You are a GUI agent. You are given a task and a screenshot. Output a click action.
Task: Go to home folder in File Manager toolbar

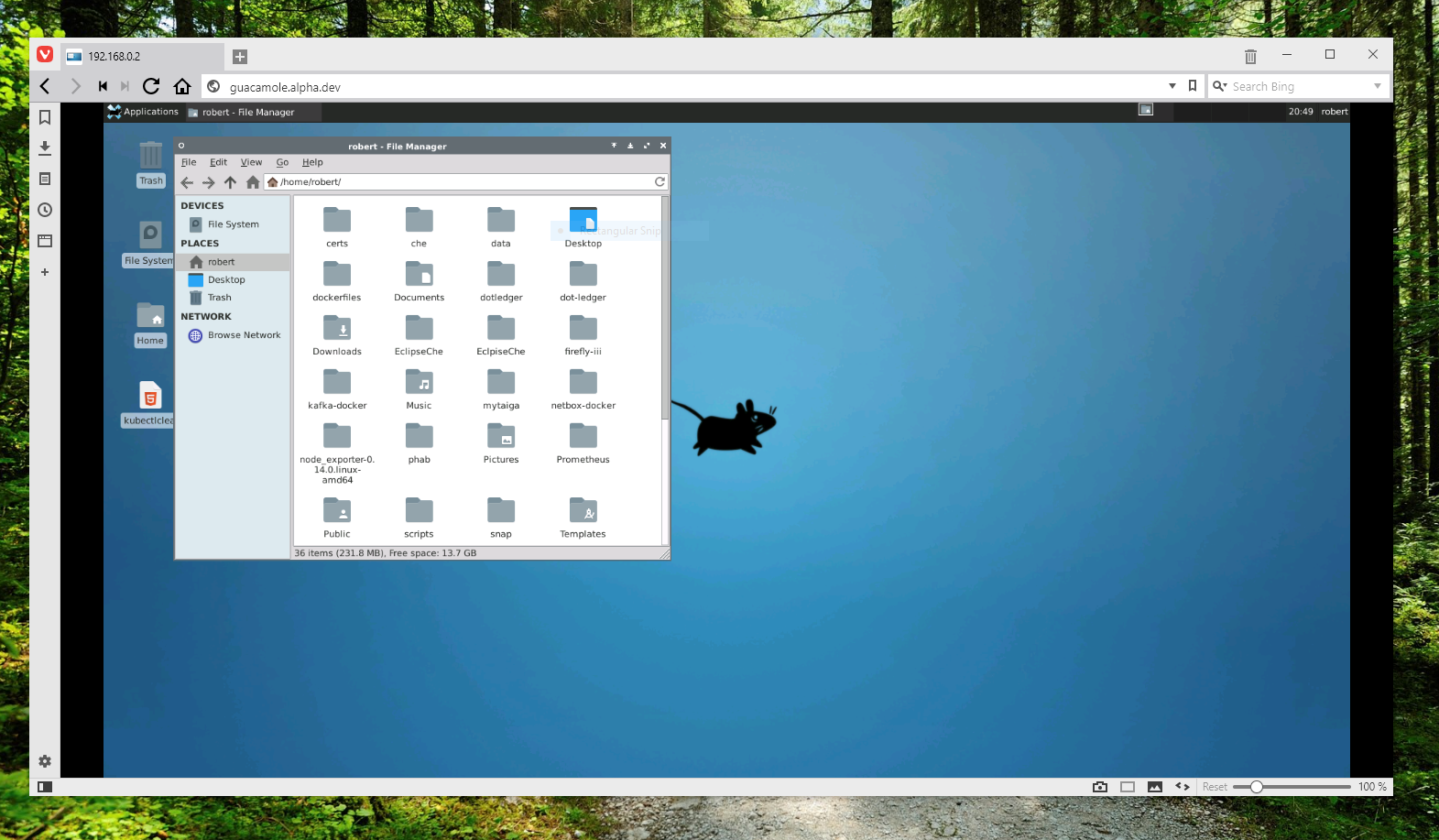click(x=253, y=182)
